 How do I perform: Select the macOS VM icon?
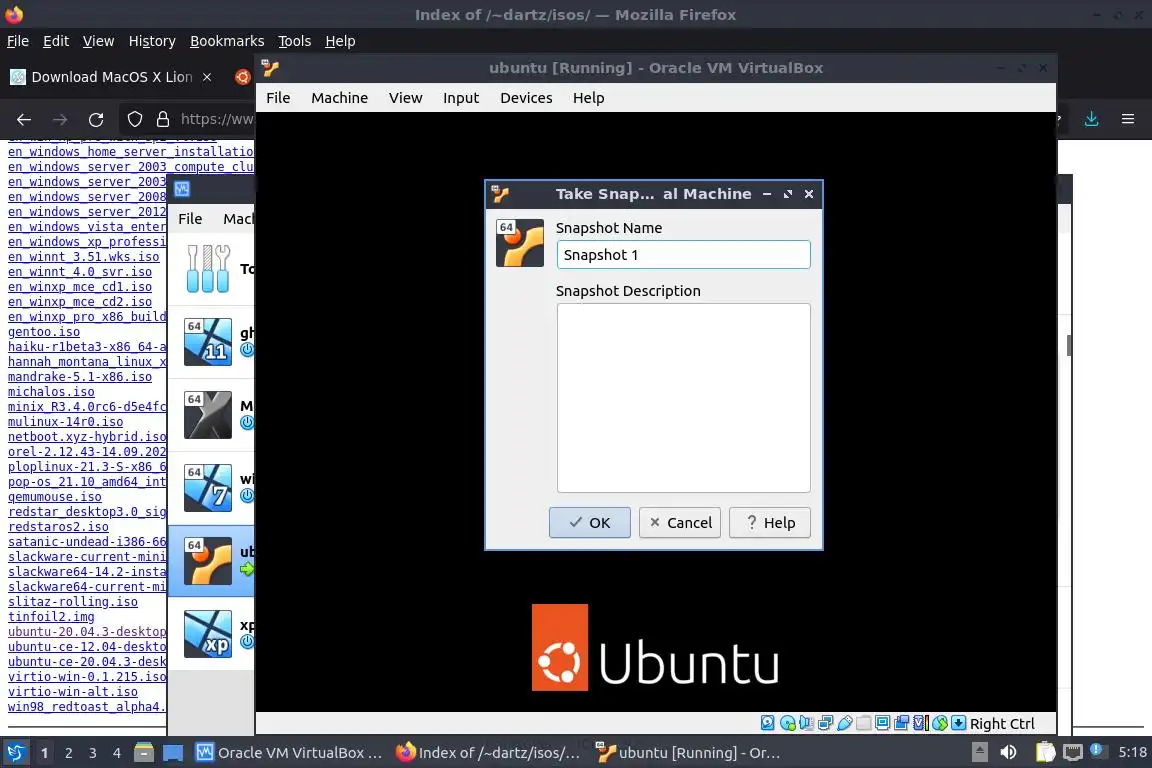pos(208,415)
